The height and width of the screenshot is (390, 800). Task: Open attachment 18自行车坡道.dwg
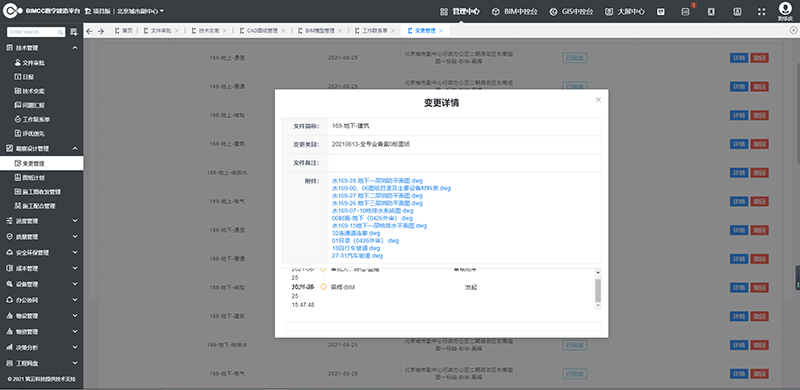pyautogui.click(x=356, y=248)
